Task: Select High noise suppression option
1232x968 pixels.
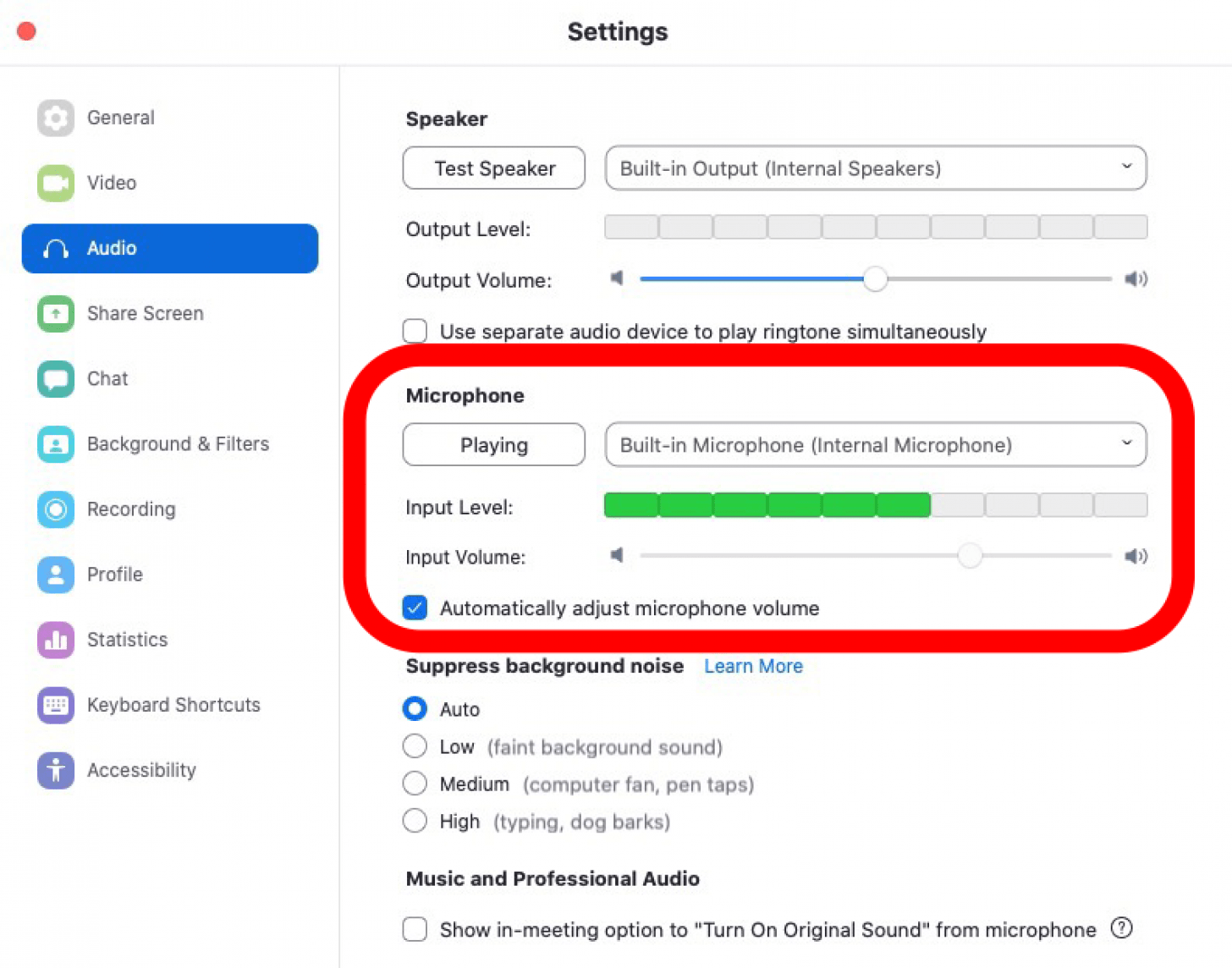Action: click(x=415, y=821)
